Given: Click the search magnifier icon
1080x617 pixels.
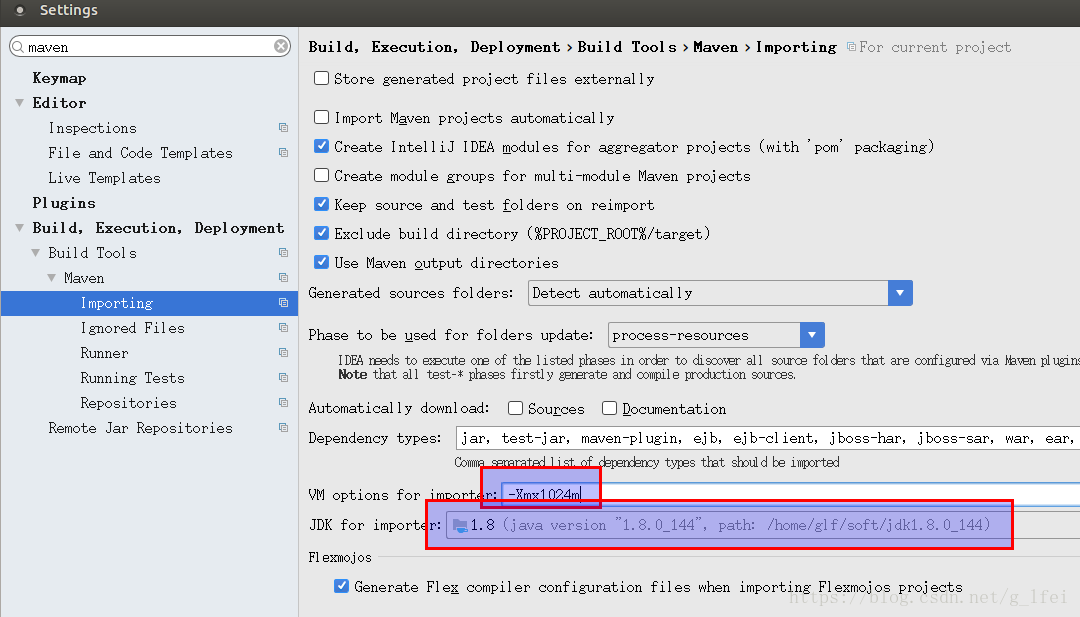Looking at the screenshot, I should click(19, 47).
